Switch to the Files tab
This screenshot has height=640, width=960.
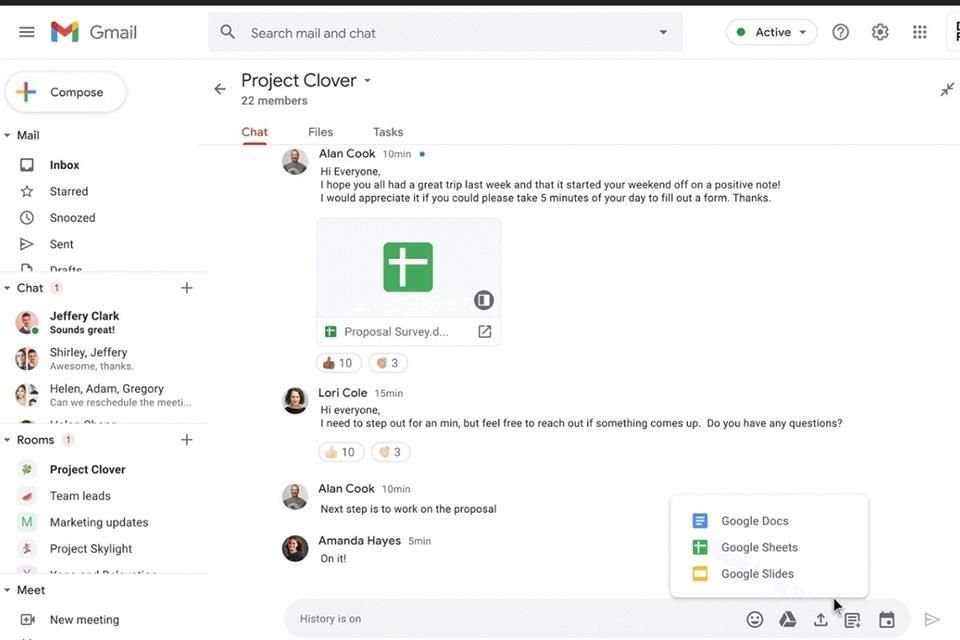[x=320, y=132]
